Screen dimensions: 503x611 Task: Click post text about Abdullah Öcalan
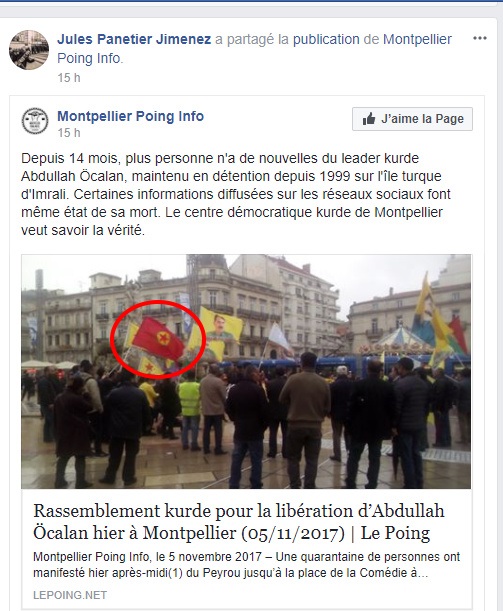tap(236, 194)
